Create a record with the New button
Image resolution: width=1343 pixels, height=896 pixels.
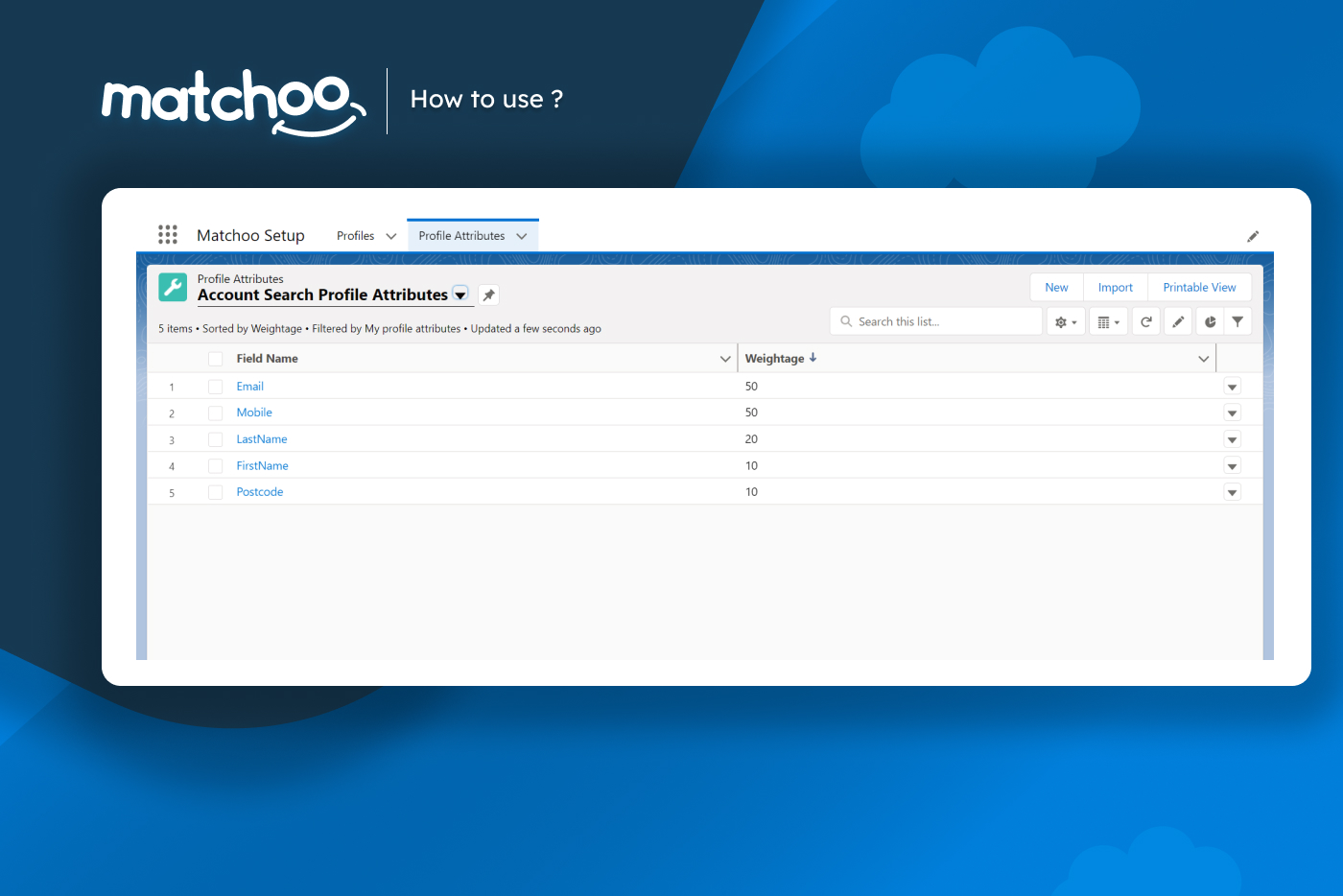tap(1056, 286)
